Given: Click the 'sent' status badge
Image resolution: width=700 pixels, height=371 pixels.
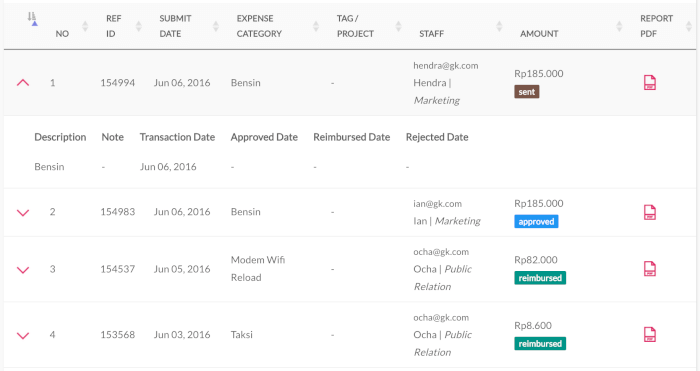Looking at the screenshot, I should (x=527, y=92).
